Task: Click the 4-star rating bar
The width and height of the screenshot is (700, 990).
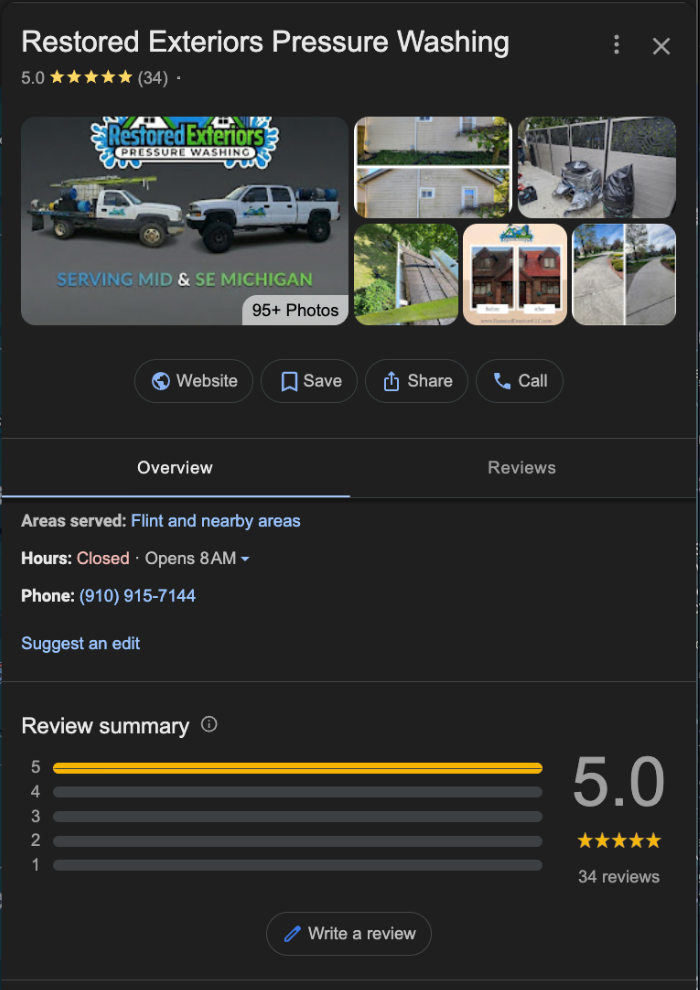Action: point(298,792)
